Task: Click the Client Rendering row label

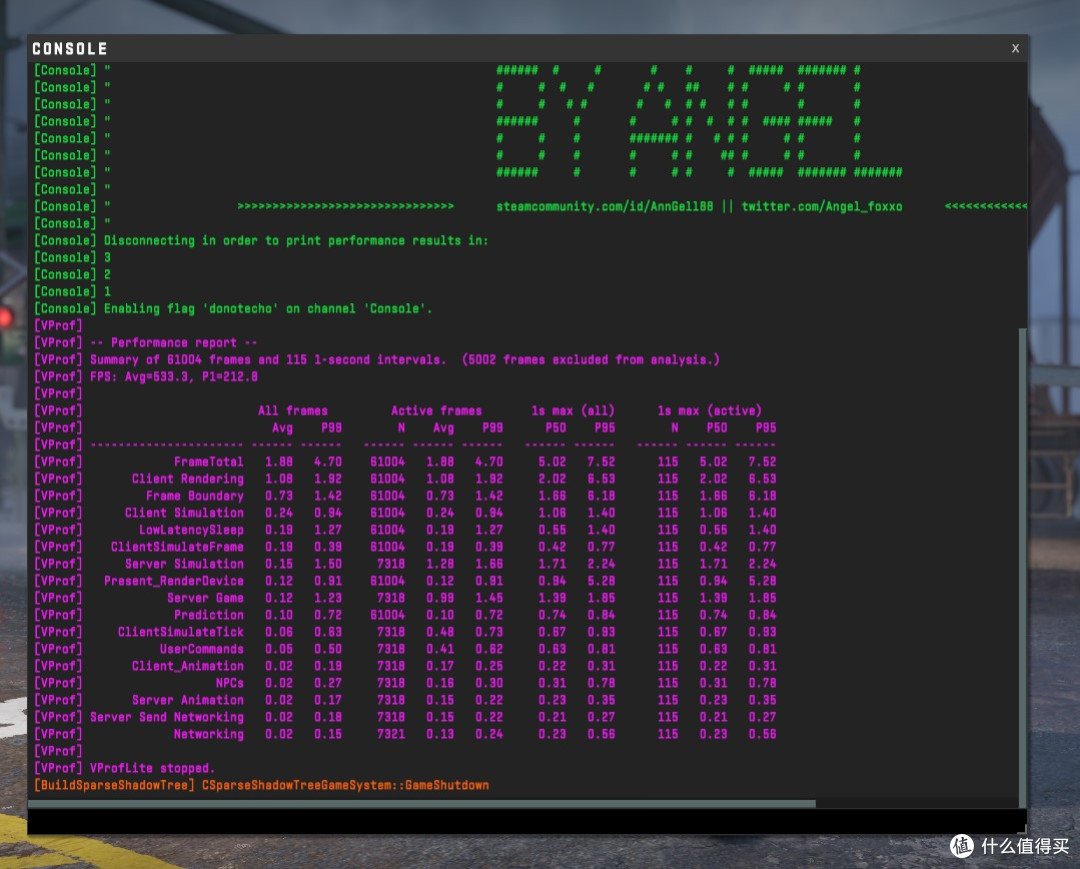Action: click(187, 479)
